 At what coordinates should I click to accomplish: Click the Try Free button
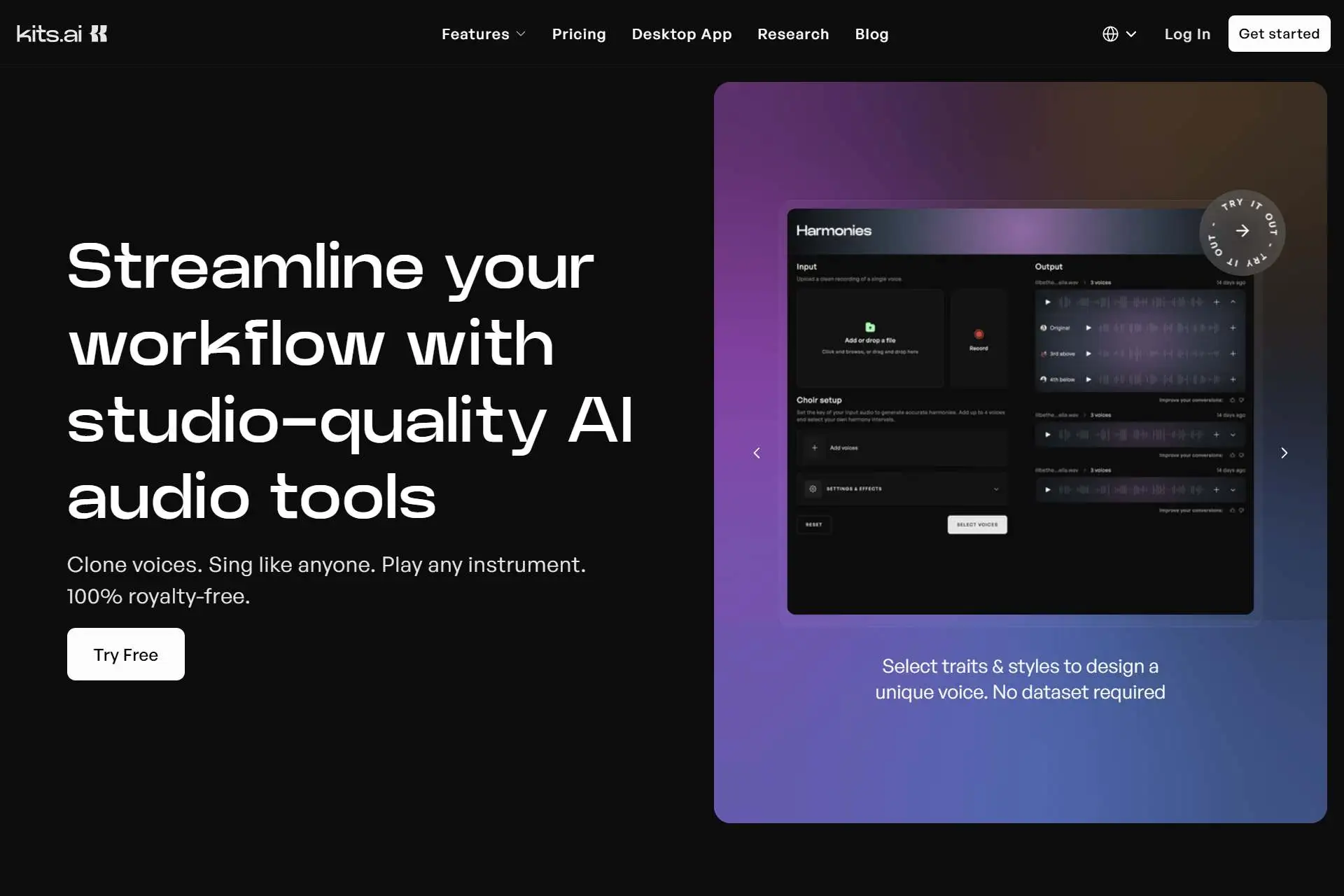pyautogui.click(x=125, y=654)
